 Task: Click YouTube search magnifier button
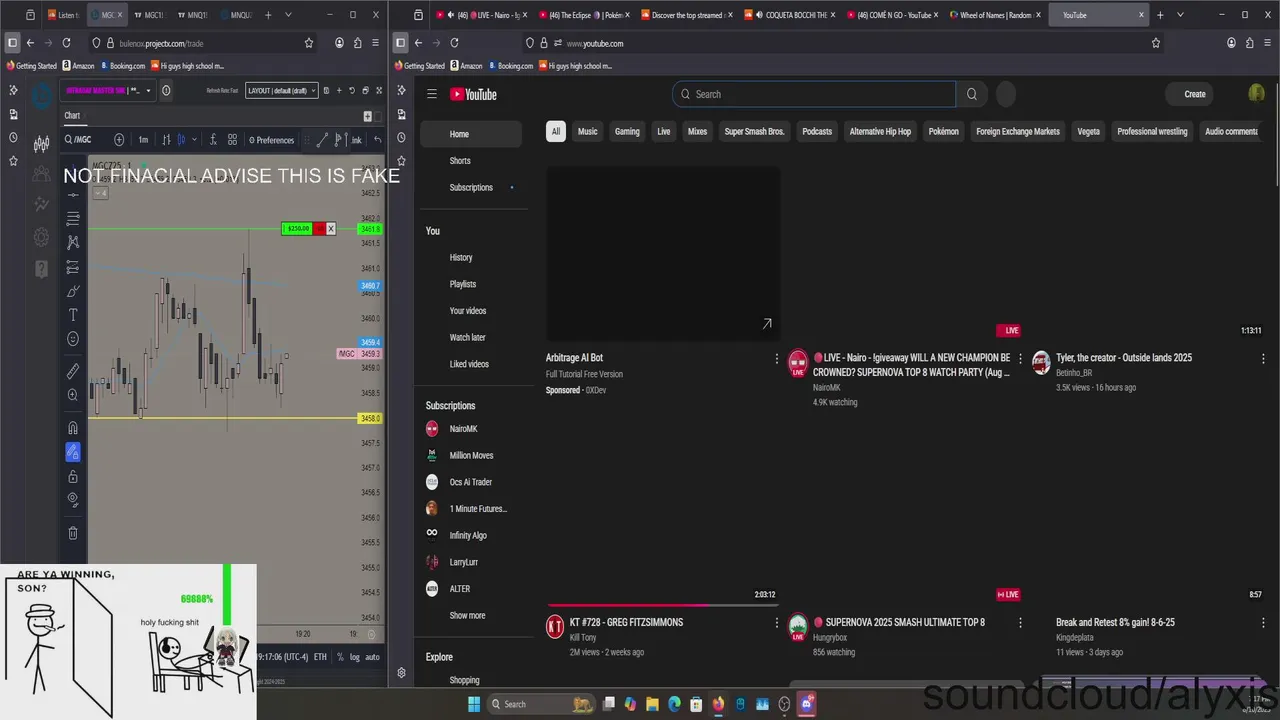(972, 94)
